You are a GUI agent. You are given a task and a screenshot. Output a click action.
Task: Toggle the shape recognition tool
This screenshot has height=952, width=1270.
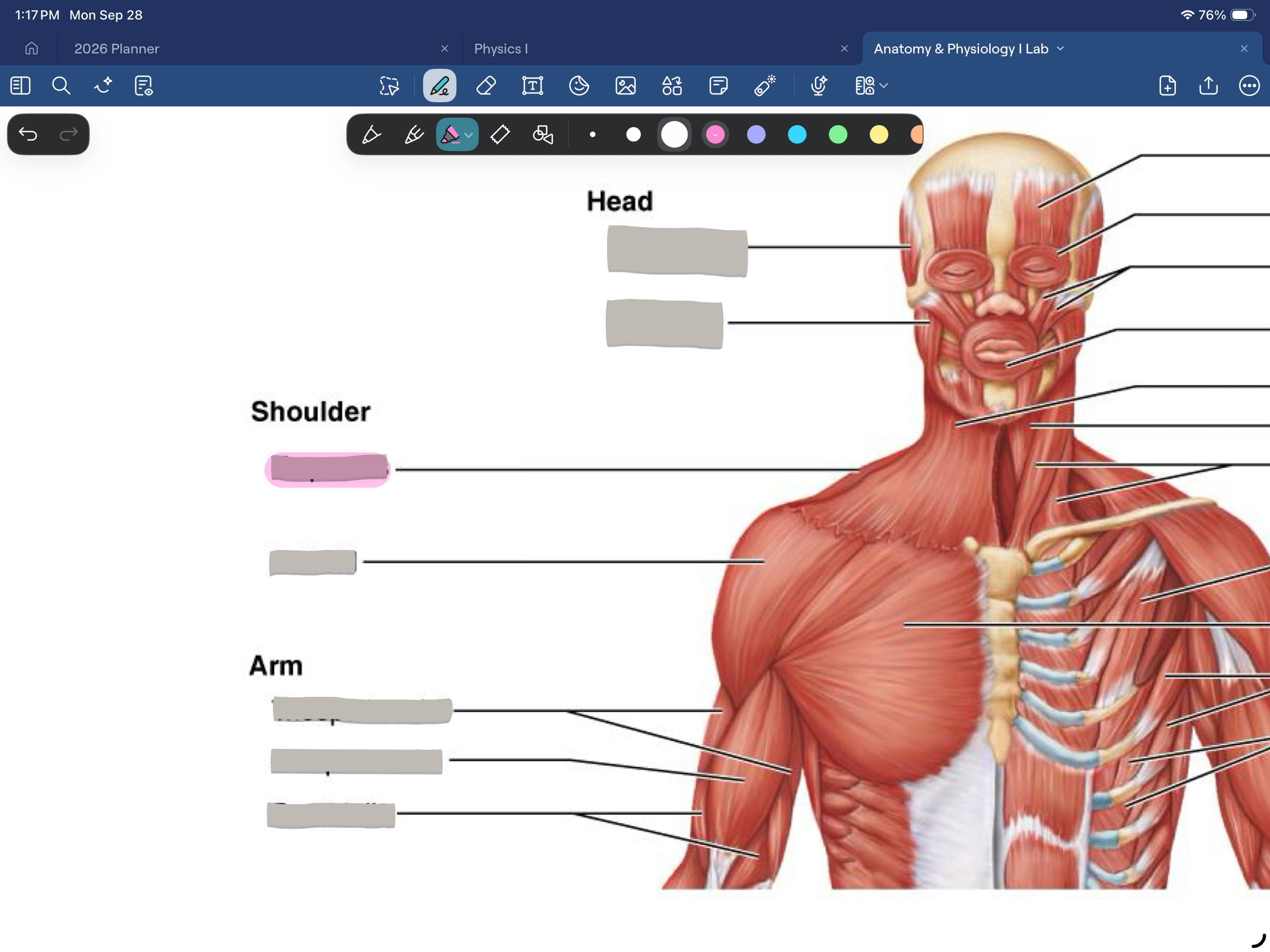pos(542,134)
